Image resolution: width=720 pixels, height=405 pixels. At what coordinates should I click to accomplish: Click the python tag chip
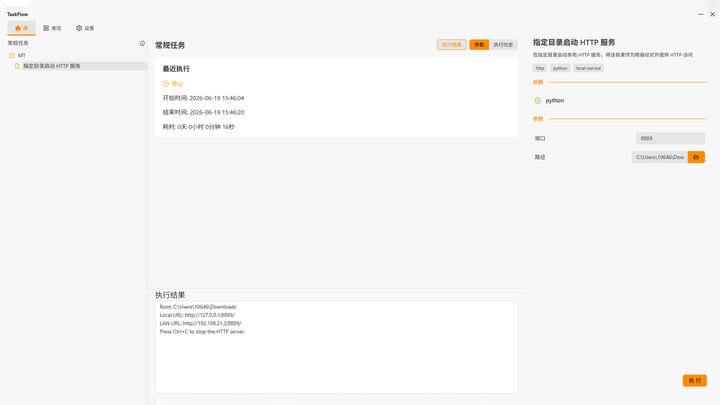tap(560, 68)
